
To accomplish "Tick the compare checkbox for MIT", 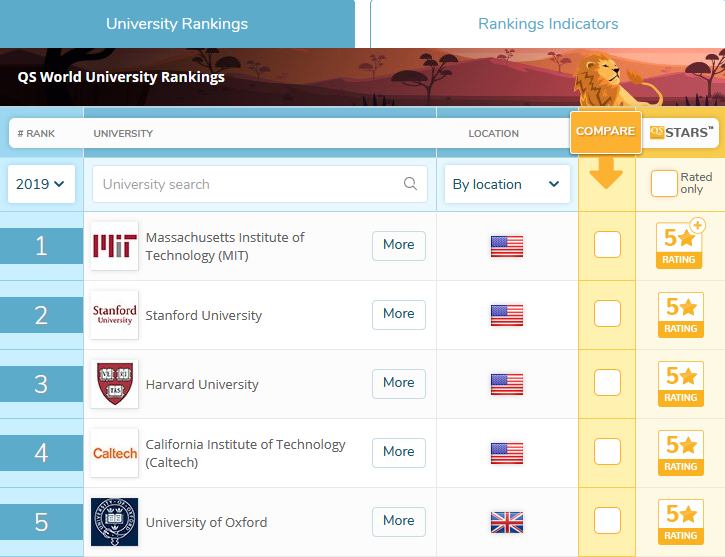I will pyautogui.click(x=607, y=245).
